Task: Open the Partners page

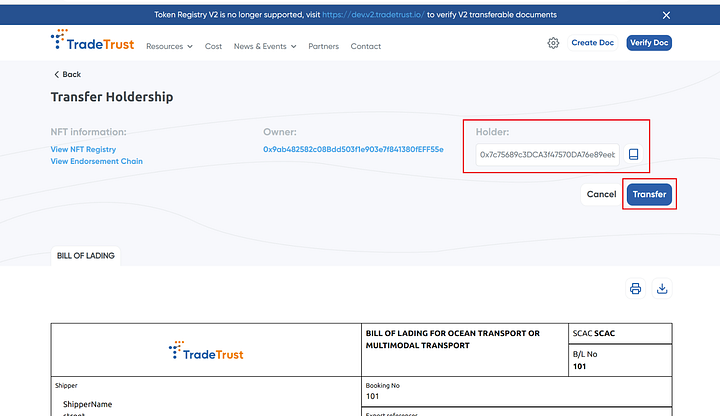Action: (x=323, y=46)
